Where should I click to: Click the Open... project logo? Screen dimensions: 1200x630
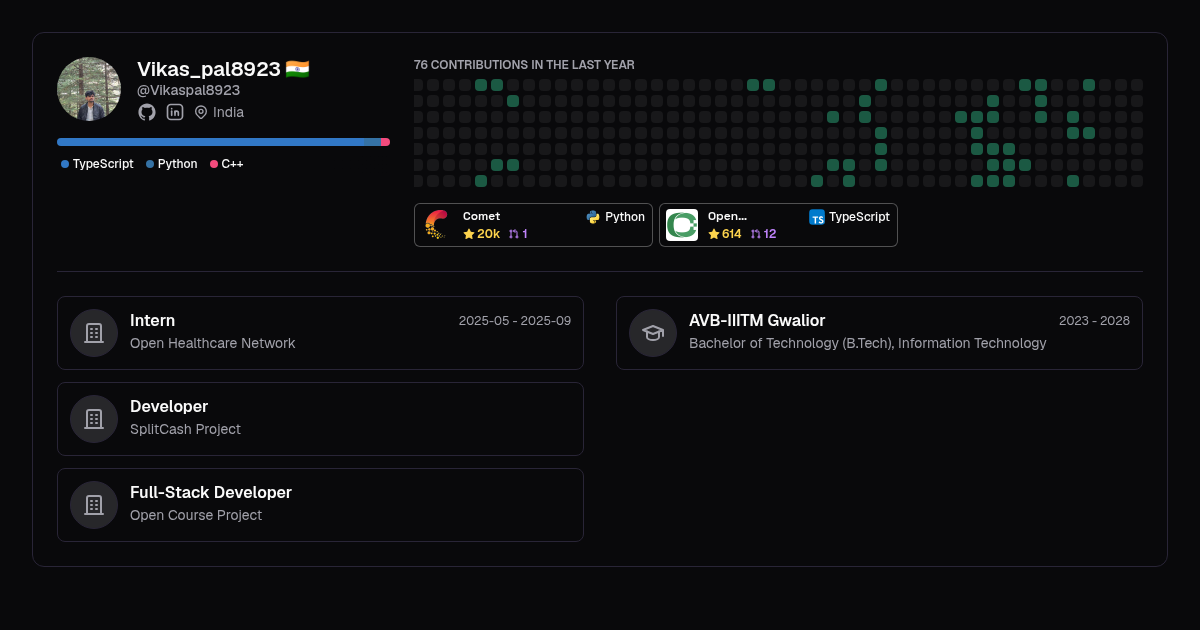point(682,225)
